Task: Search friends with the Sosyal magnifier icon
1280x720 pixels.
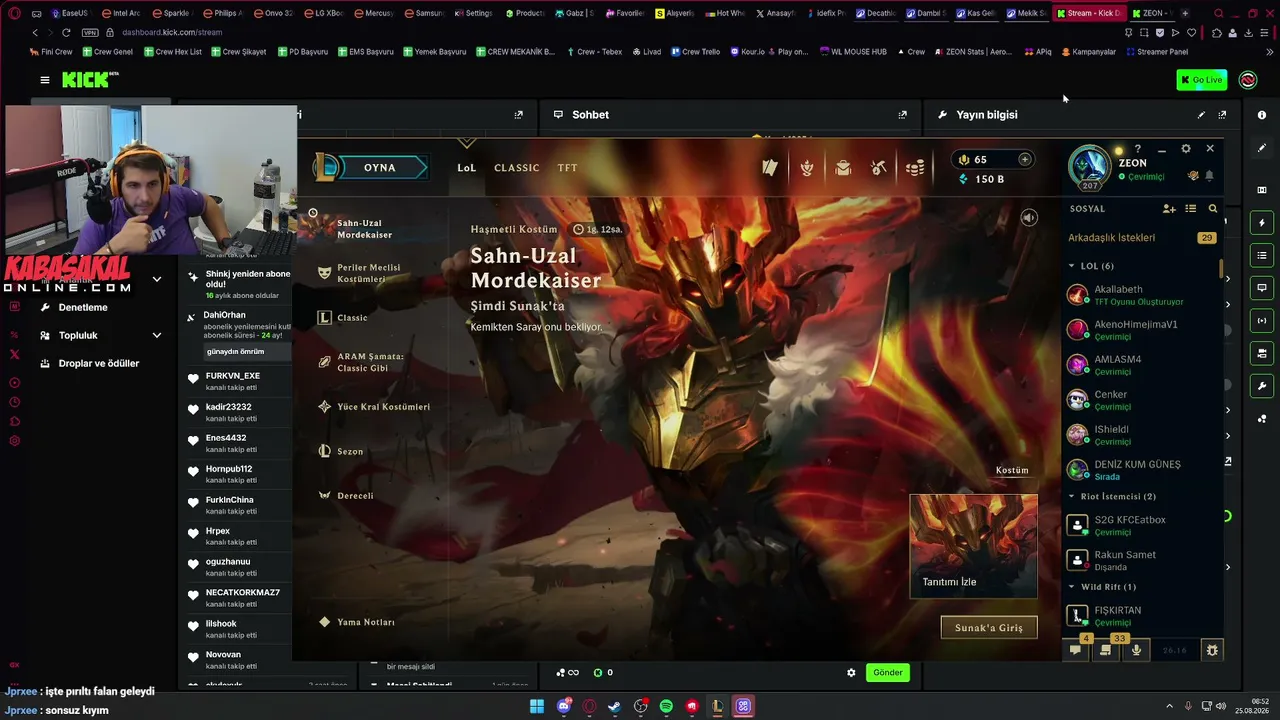Action: (1213, 209)
